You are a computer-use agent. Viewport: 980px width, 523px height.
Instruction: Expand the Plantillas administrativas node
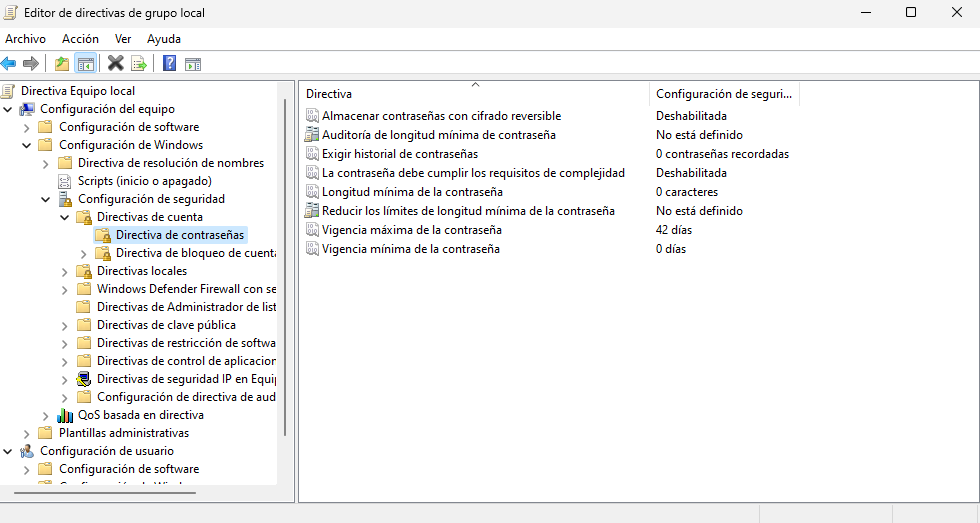pos(27,433)
